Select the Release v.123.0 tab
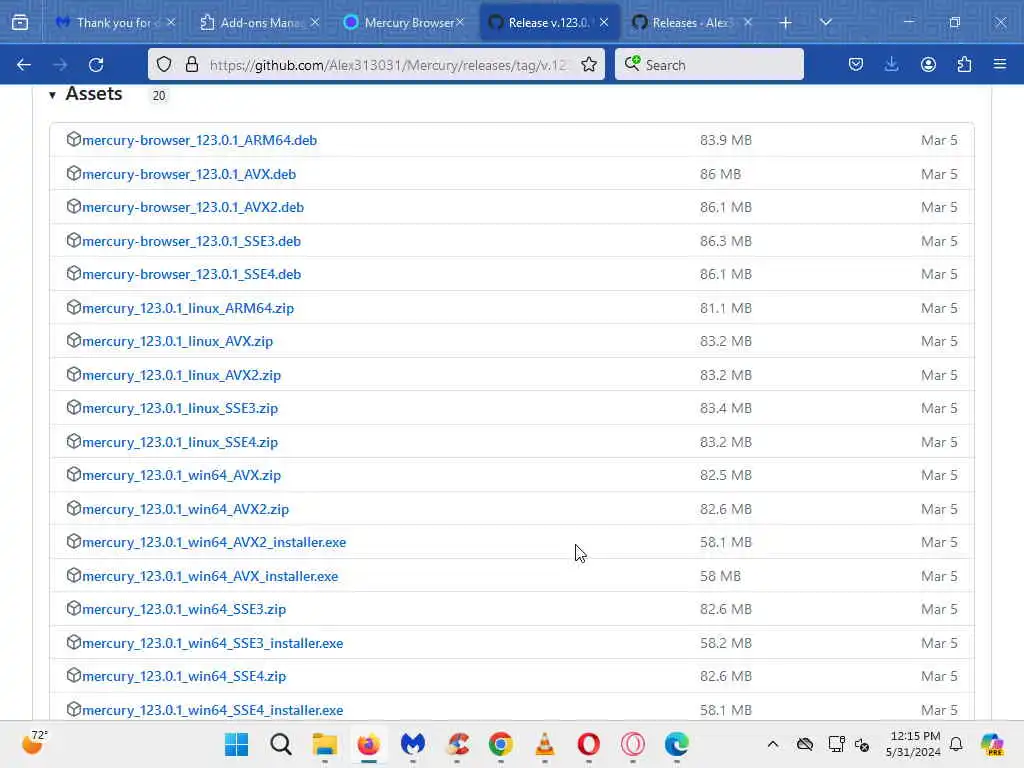Screen dimensions: 1024x768 (x=549, y=23)
